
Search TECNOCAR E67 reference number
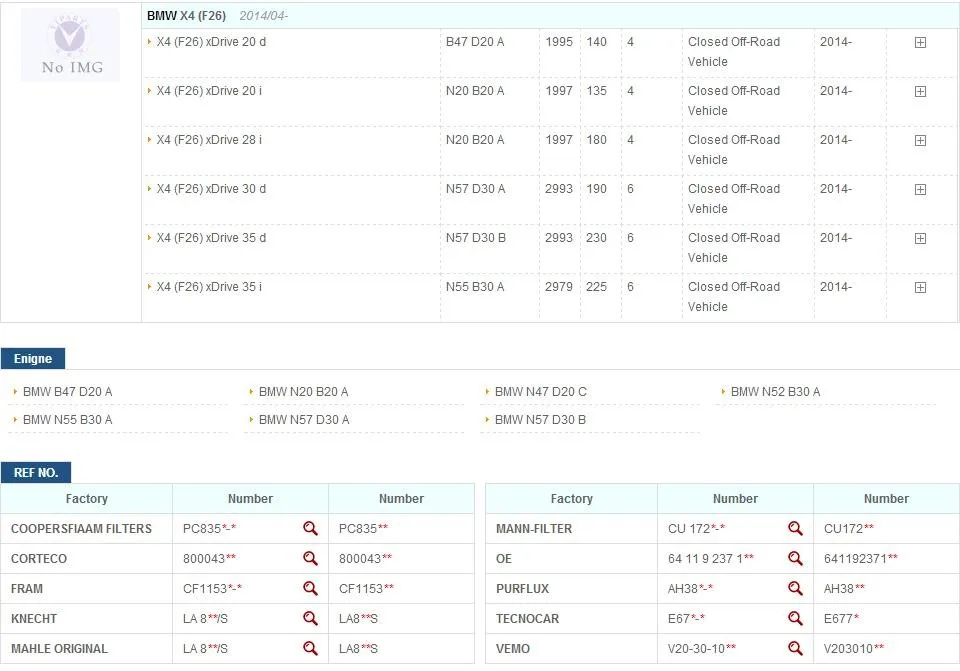pyautogui.click(x=795, y=618)
